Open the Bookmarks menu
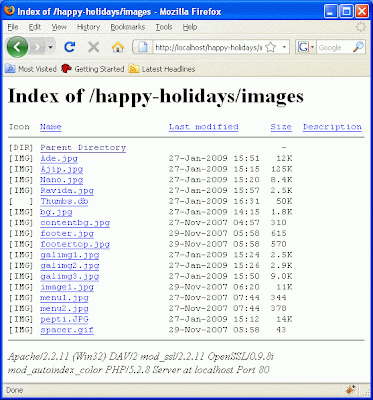This screenshot has height=400, width=373. click(128, 27)
